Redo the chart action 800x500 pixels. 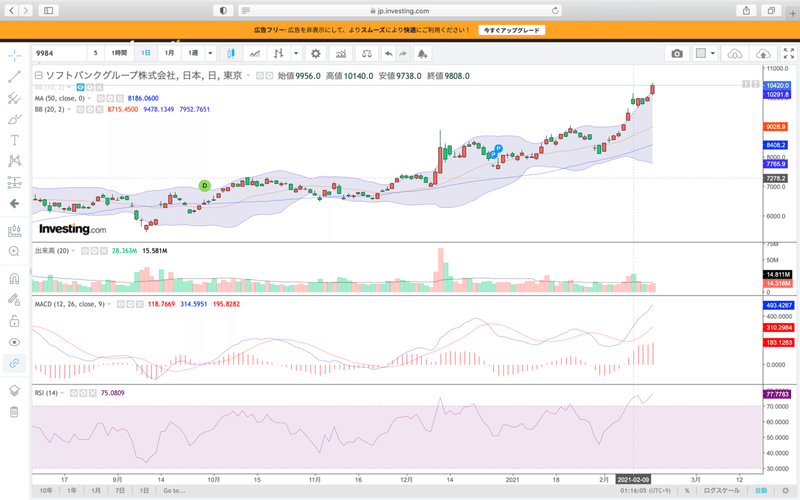(x=403, y=53)
